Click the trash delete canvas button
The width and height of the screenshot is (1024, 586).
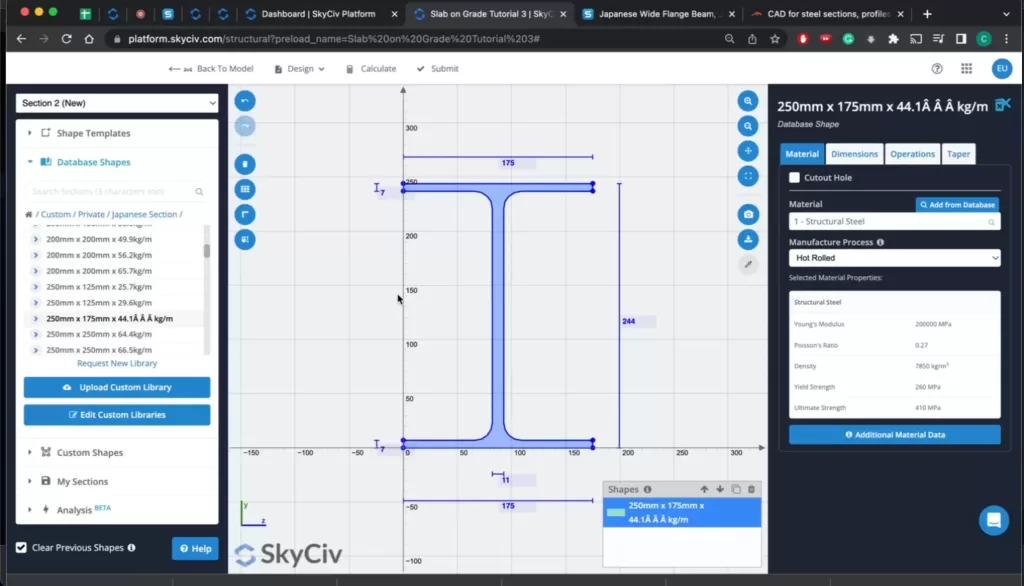click(x=245, y=164)
